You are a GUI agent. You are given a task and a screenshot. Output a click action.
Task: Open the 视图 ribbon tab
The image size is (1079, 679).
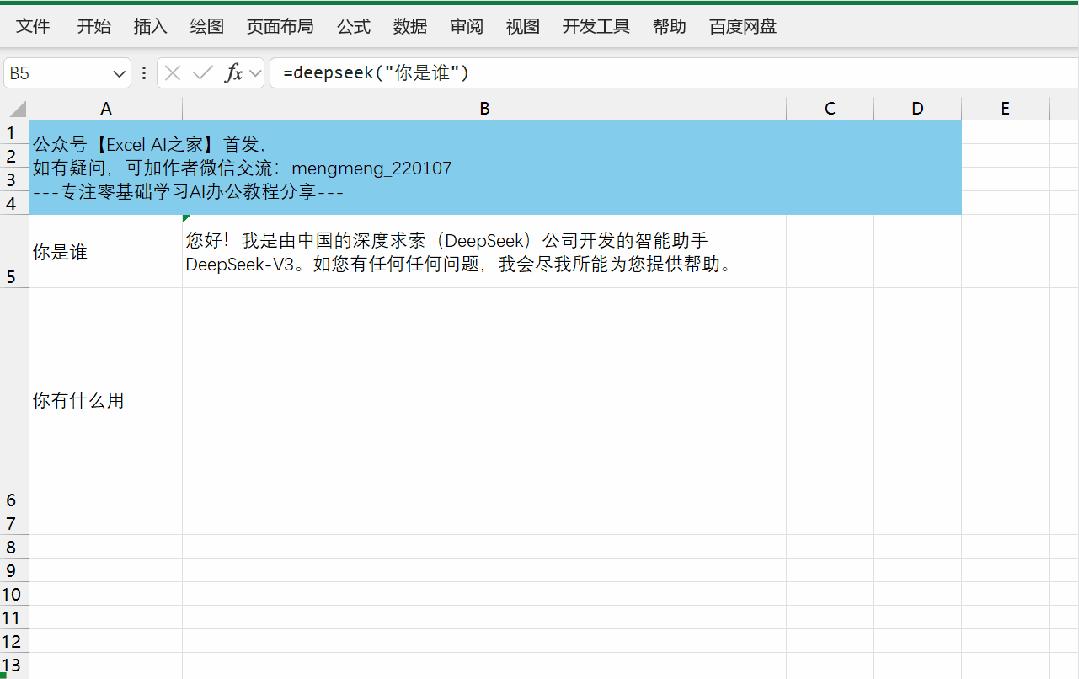[521, 27]
